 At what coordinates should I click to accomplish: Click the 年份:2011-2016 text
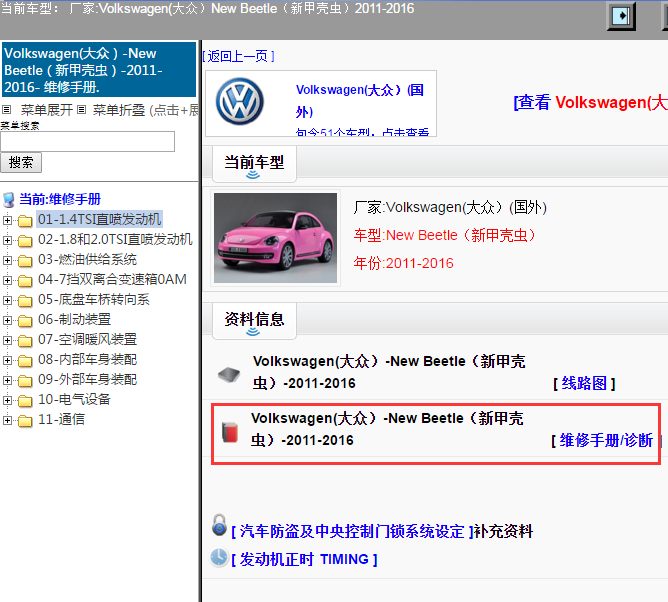tap(403, 263)
